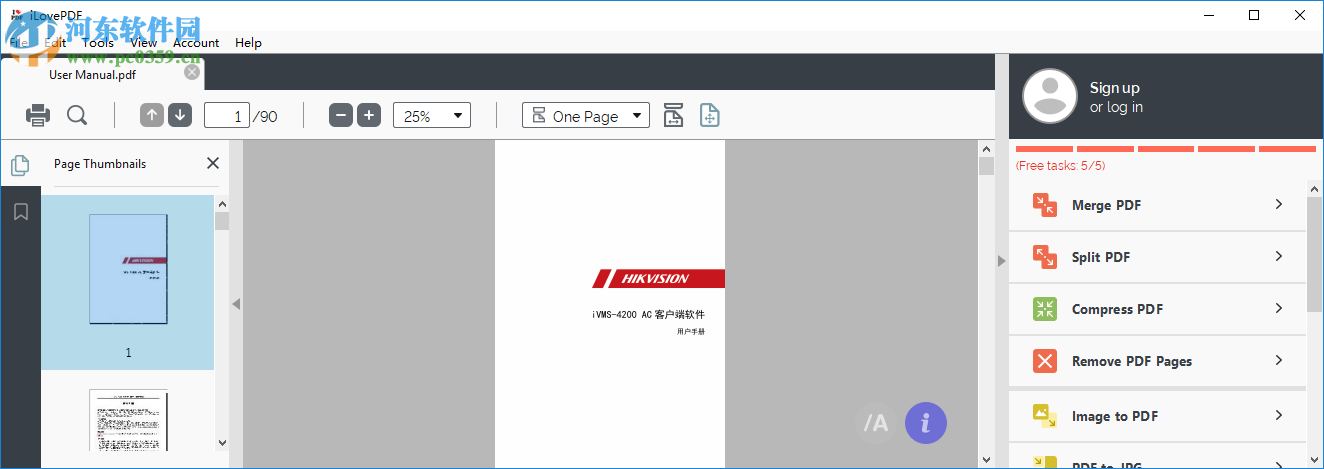1324x469 pixels.
Task: Go to previous page arrow
Action: click(x=152, y=116)
